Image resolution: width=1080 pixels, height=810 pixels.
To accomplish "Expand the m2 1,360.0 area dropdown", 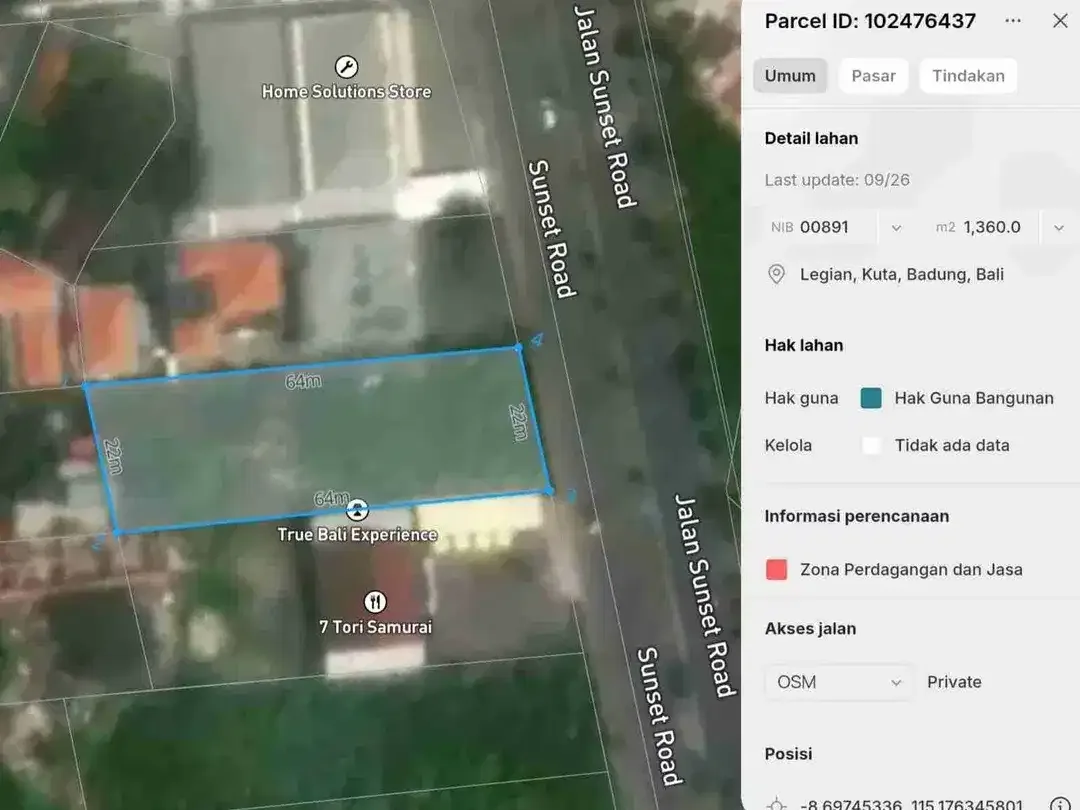I will click(1059, 227).
